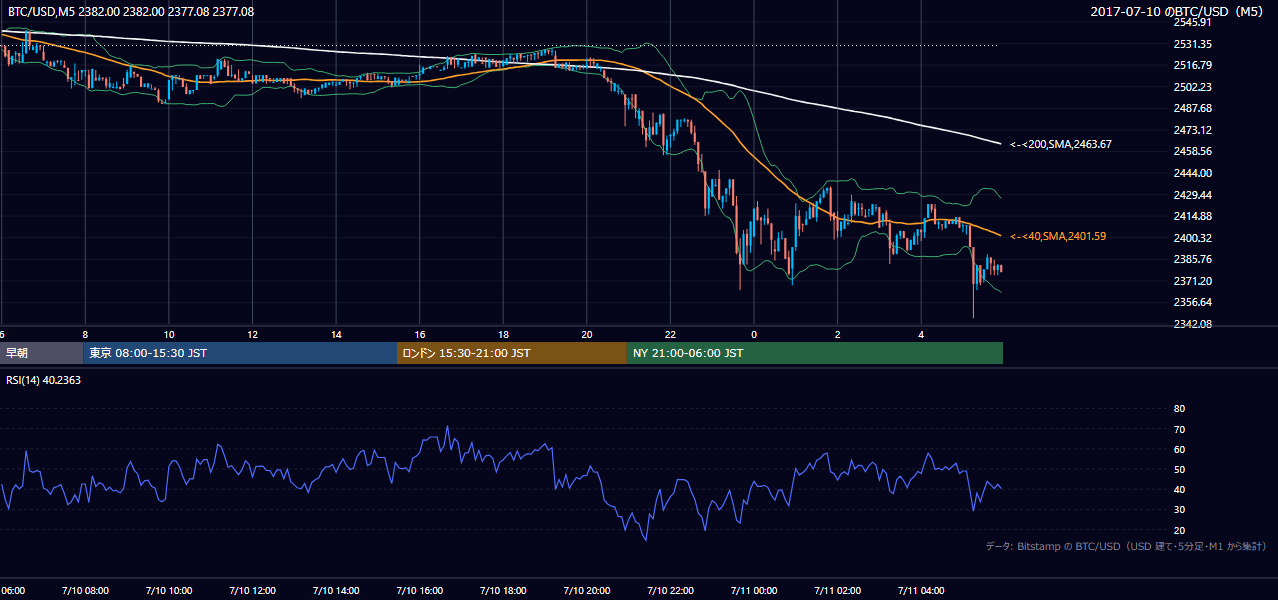Click hour label 8 on price chart axis
Viewport: 1278px width, 600px height.
click(85, 334)
